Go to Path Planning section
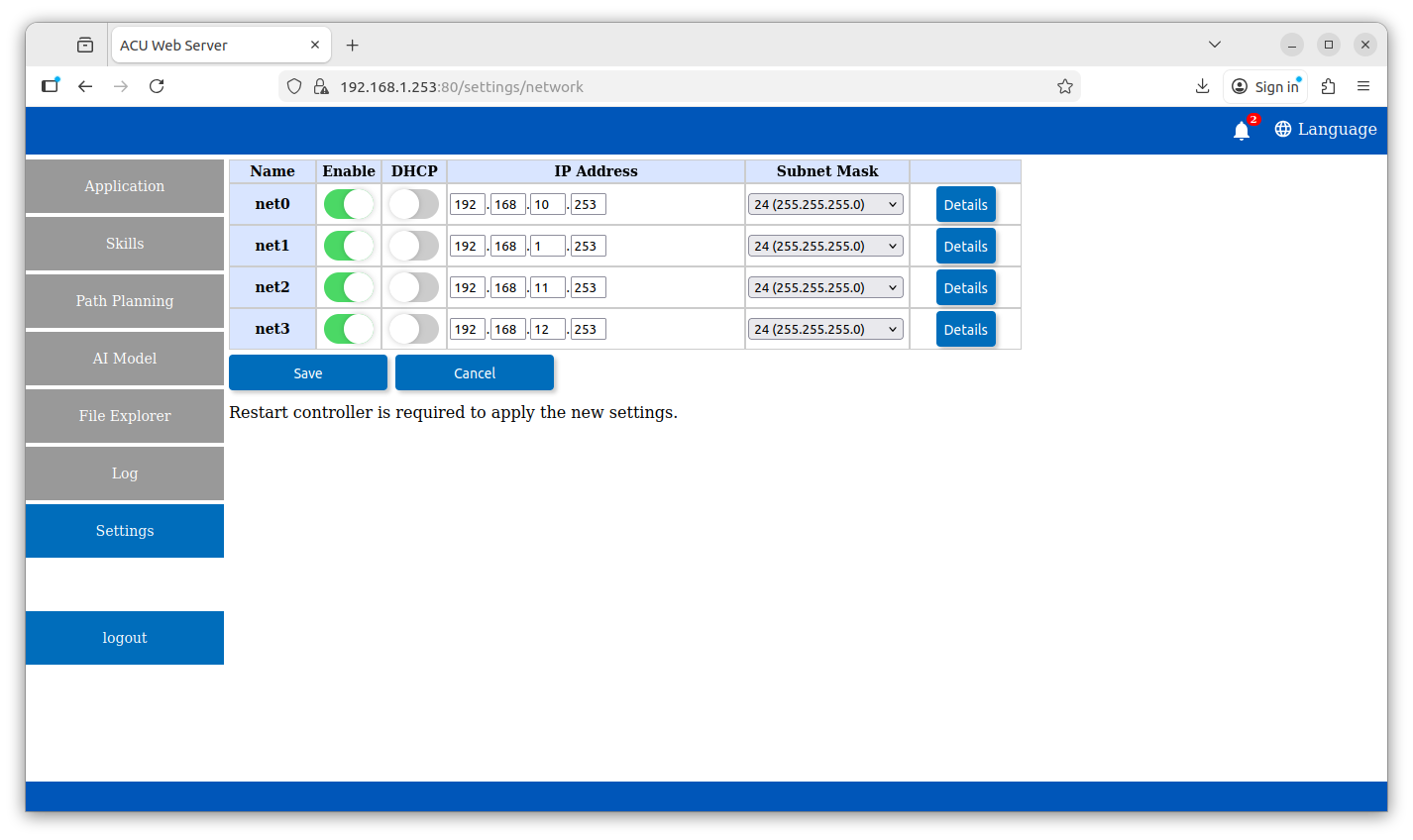Screen dimensions: 1413x840 pos(125,301)
